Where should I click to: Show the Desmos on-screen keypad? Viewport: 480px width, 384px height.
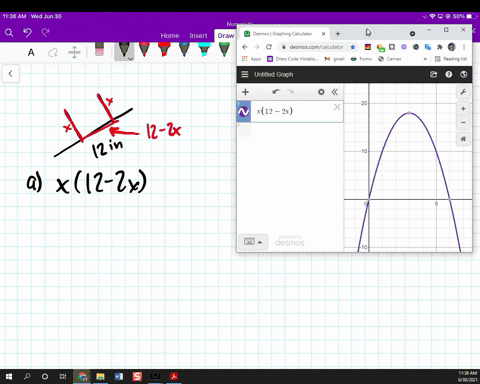(x=253, y=241)
